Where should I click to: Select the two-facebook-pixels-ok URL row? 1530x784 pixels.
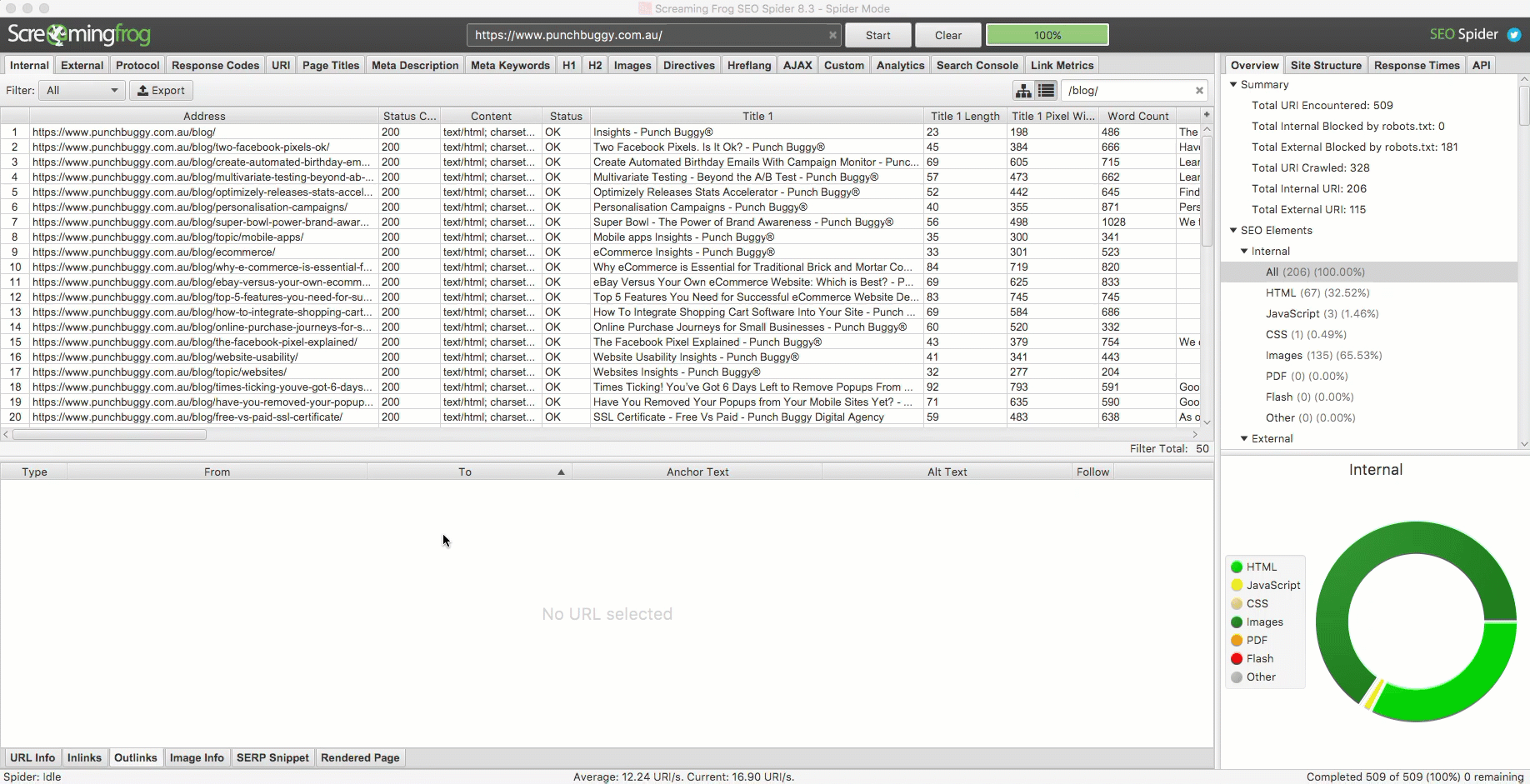coord(600,147)
